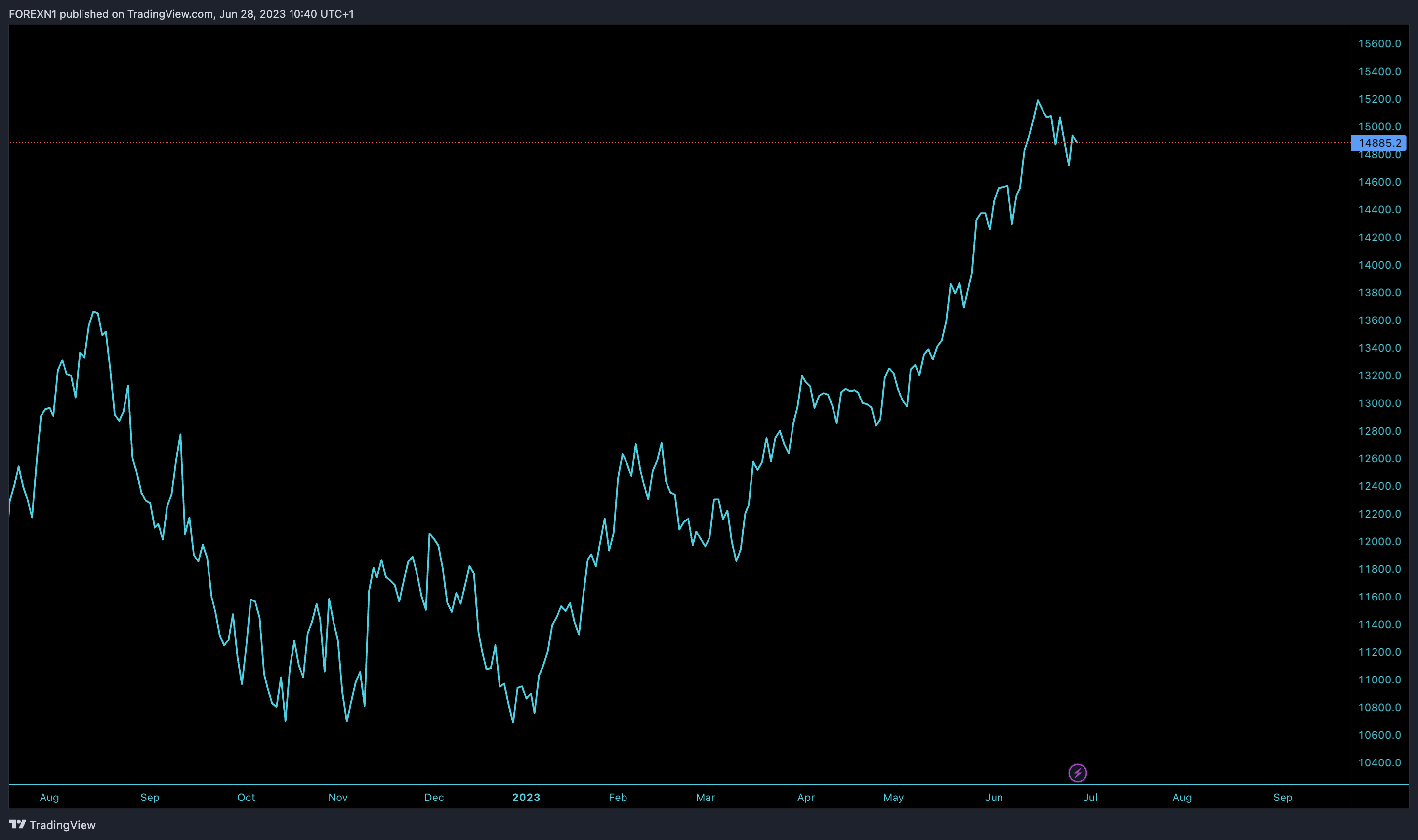Screen dimensions: 1418x840
Task: Click the 11400.0 price axis label
Action: pyautogui.click(x=1379, y=624)
